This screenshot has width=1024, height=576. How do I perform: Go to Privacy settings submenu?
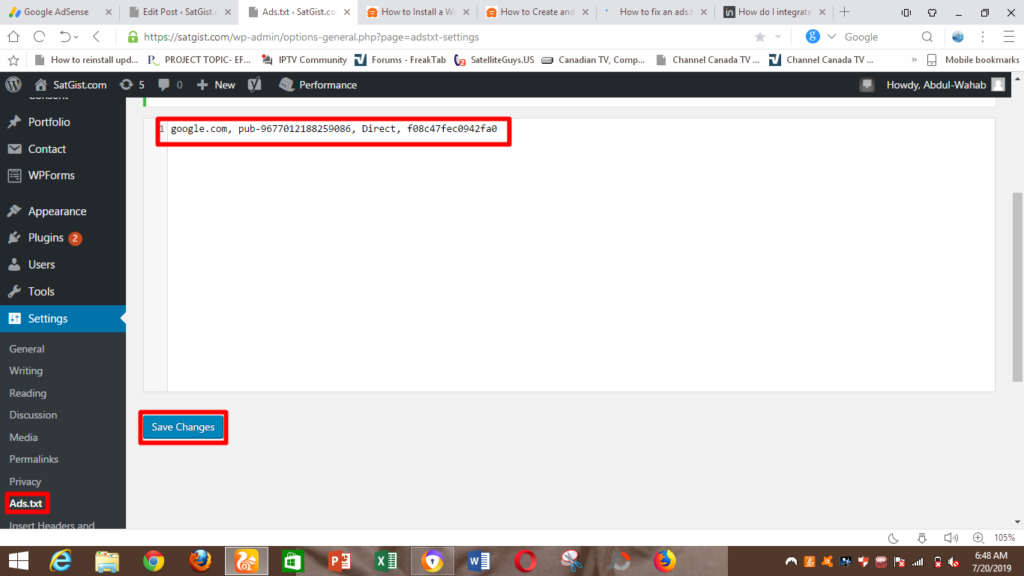point(25,481)
